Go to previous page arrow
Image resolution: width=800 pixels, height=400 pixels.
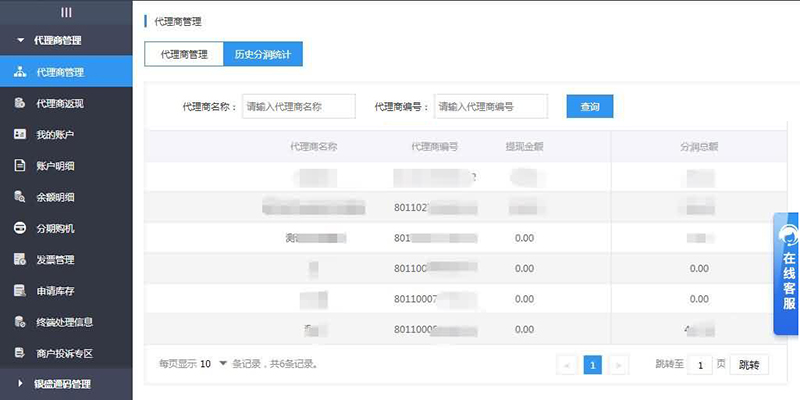[567, 365]
